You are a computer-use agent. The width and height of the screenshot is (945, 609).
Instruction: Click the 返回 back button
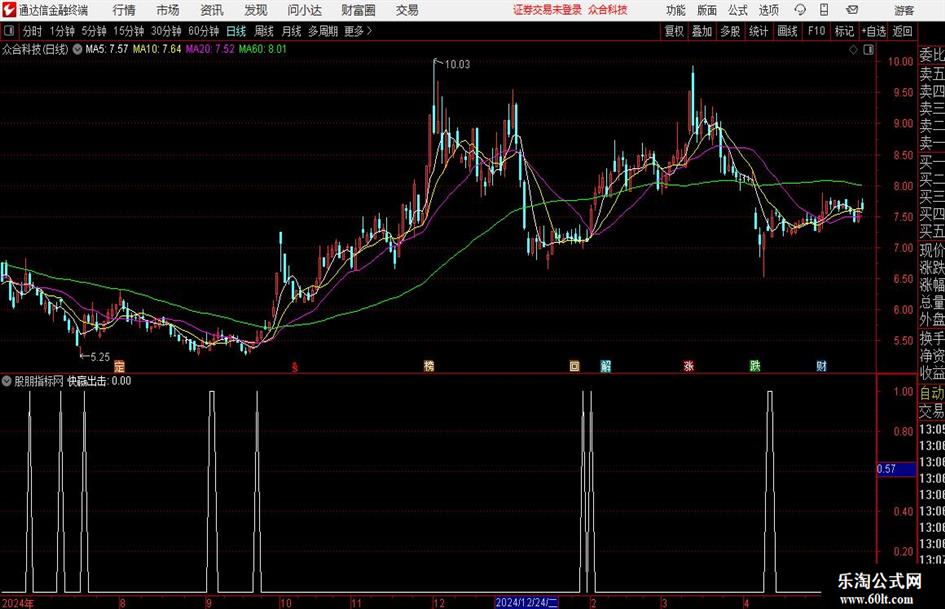(x=902, y=31)
